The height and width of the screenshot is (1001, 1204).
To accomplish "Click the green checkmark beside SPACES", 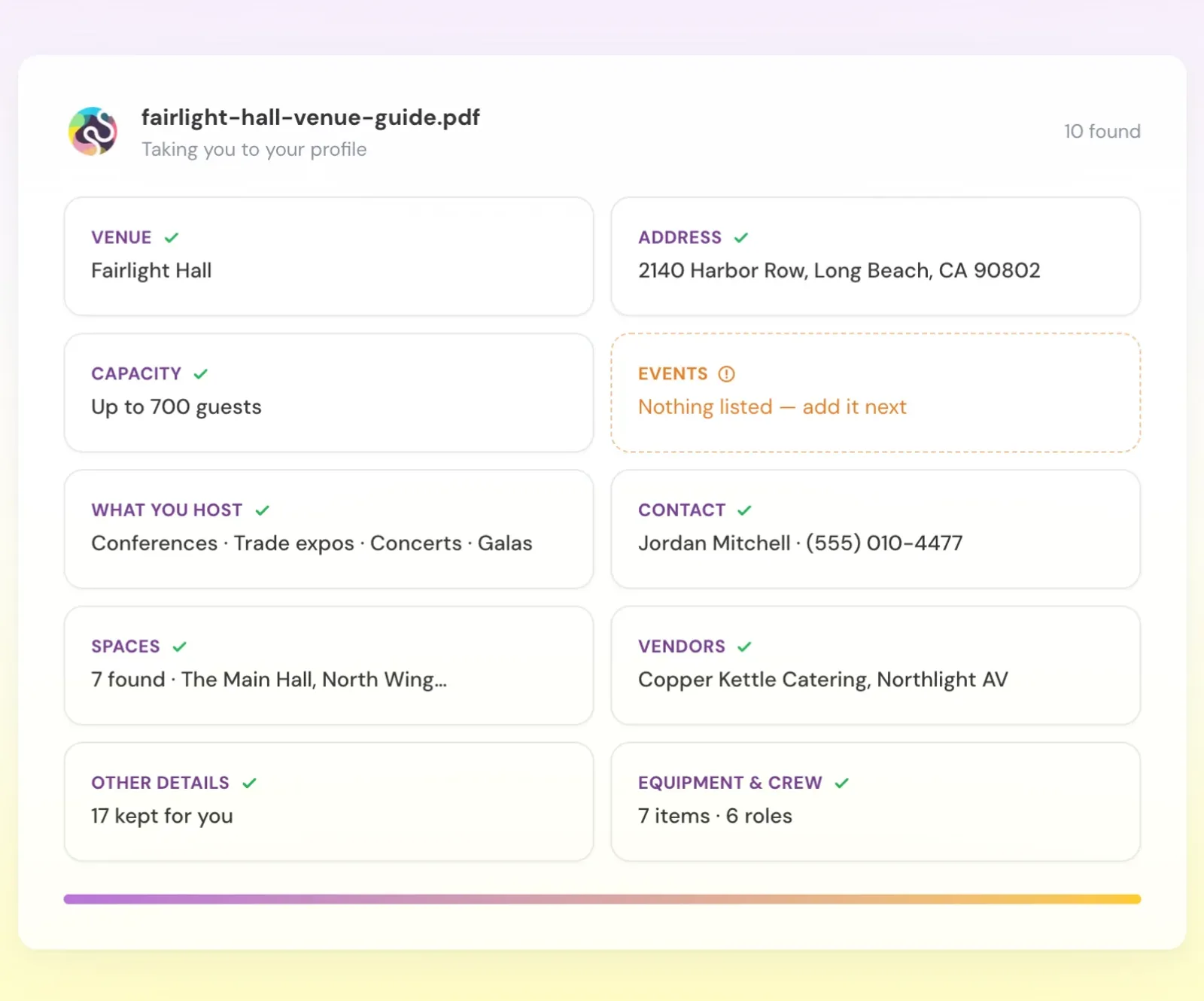I will point(179,647).
